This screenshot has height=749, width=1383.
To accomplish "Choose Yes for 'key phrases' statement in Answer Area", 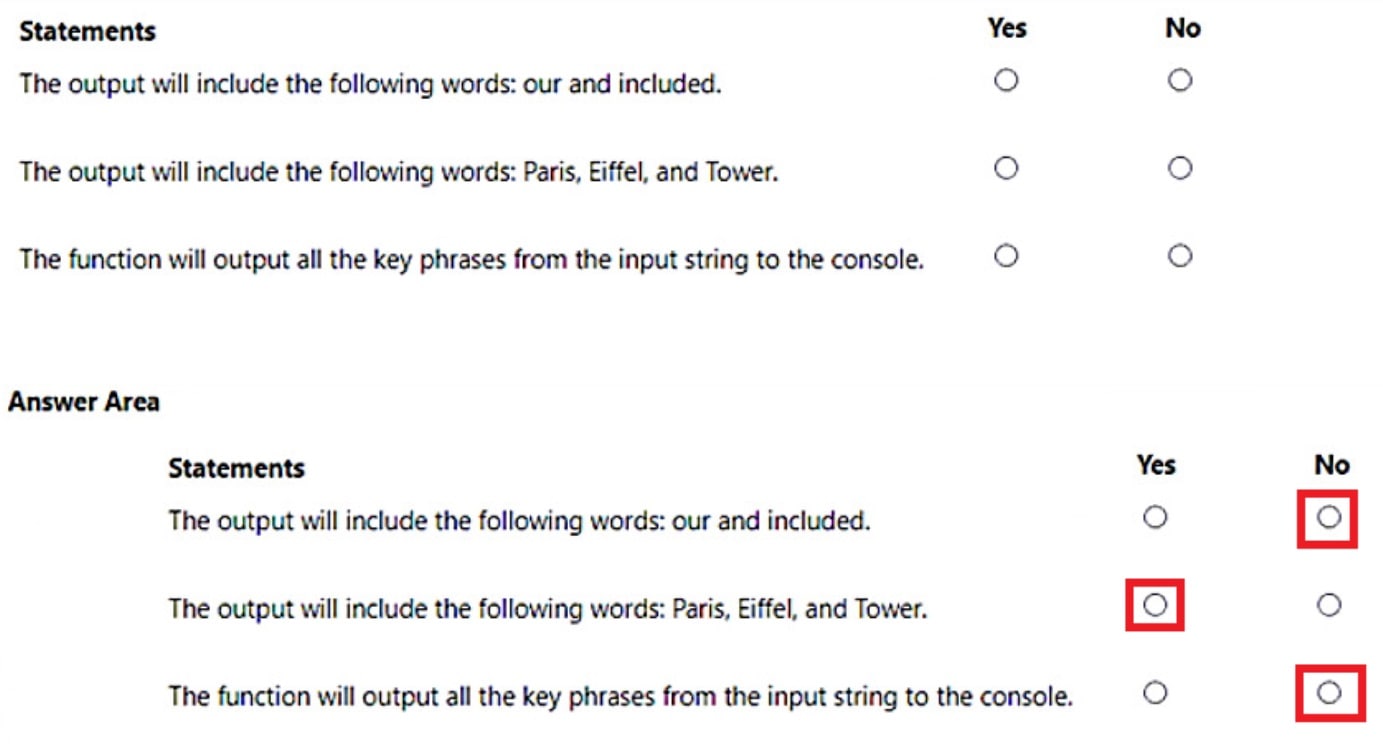I will click(1155, 692).
